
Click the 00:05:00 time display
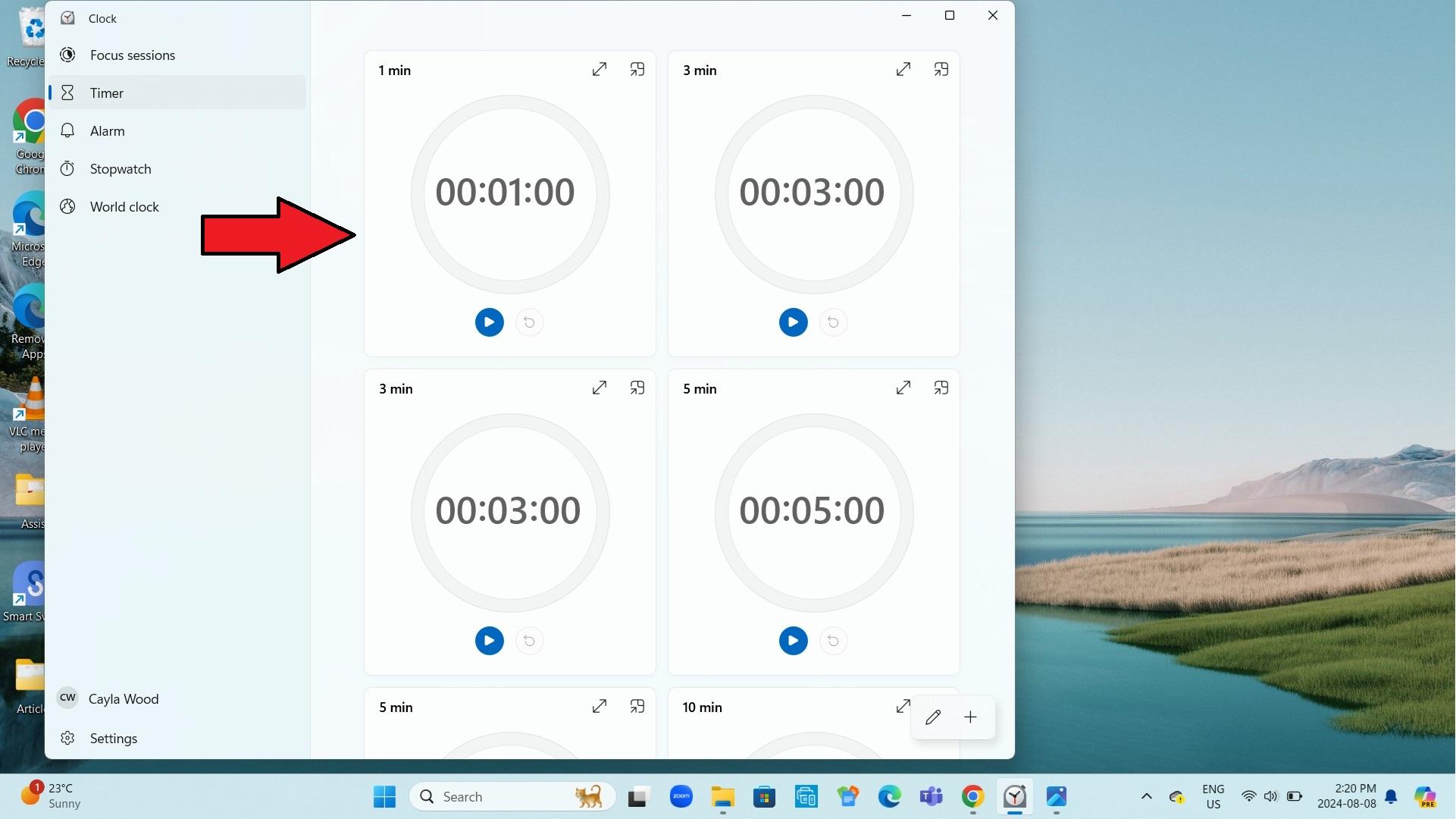(812, 510)
